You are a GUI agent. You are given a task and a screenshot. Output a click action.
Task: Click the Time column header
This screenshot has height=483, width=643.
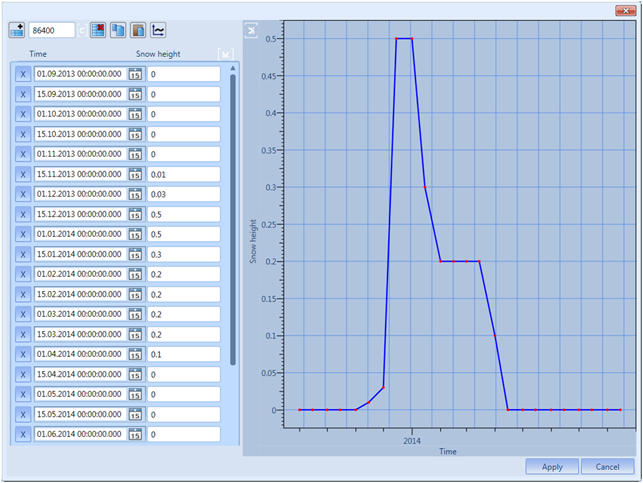pyautogui.click(x=38, y=54)
